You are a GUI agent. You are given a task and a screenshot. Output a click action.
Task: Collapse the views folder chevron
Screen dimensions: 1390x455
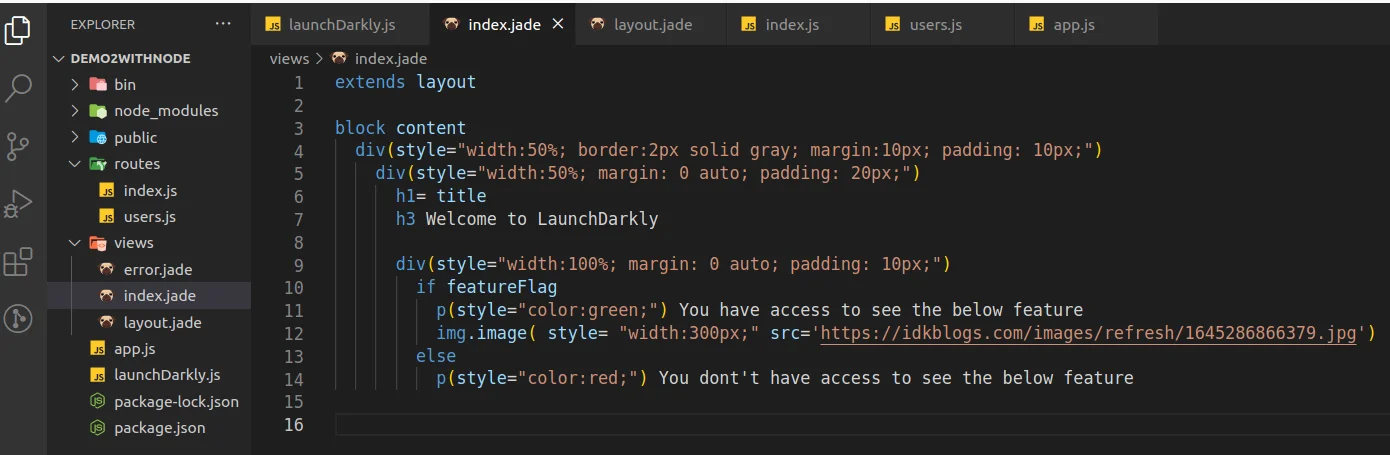point(75,243)
